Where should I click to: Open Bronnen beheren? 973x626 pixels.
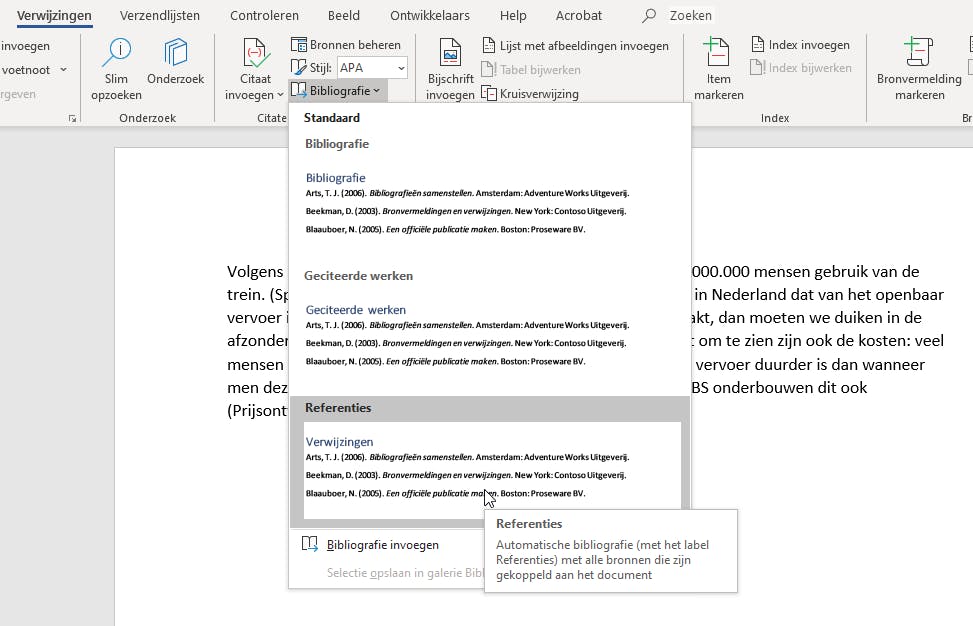[x=346, y=45]
